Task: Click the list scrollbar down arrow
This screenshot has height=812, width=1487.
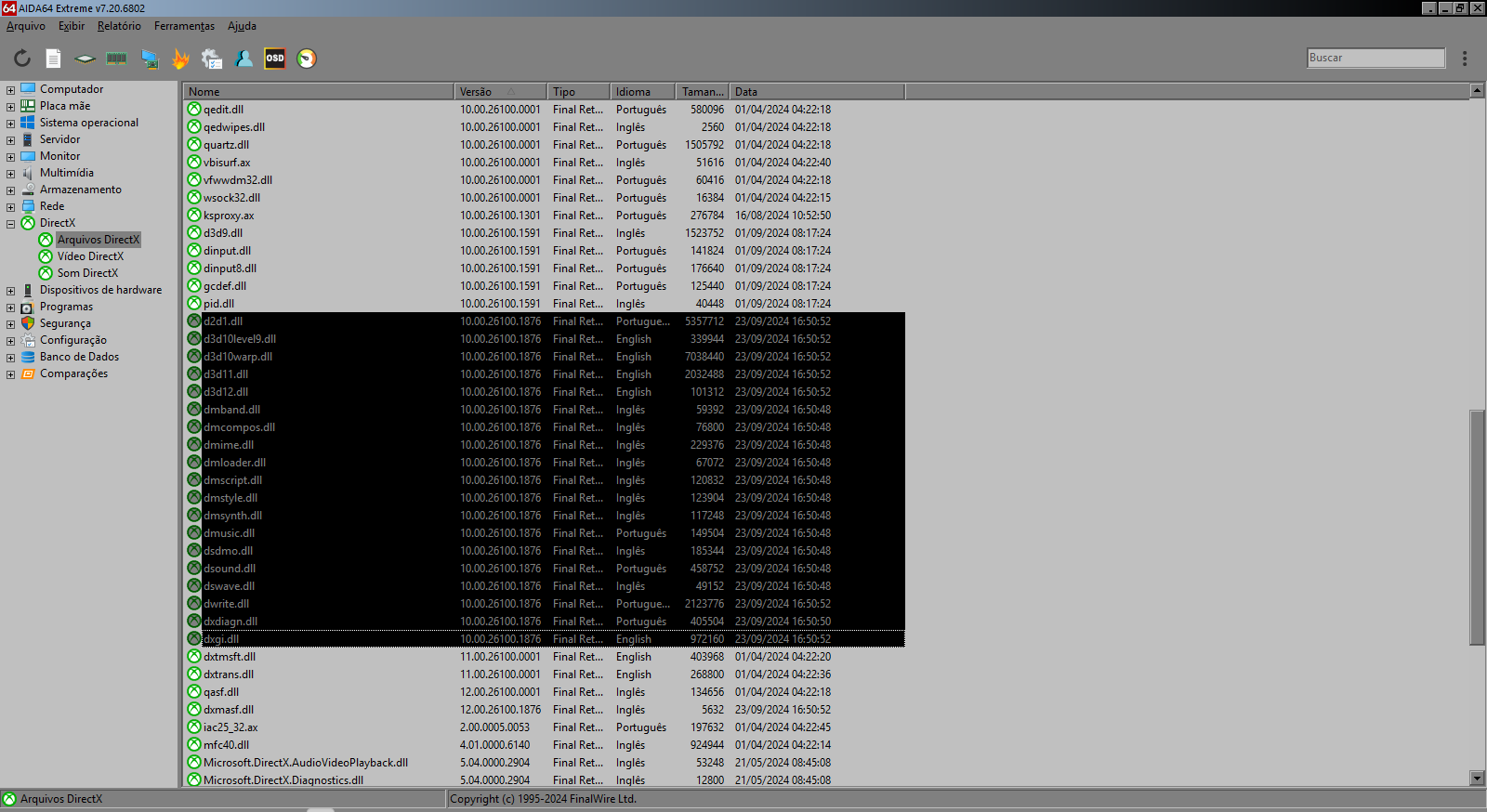Action: [x=1477, y=779]
